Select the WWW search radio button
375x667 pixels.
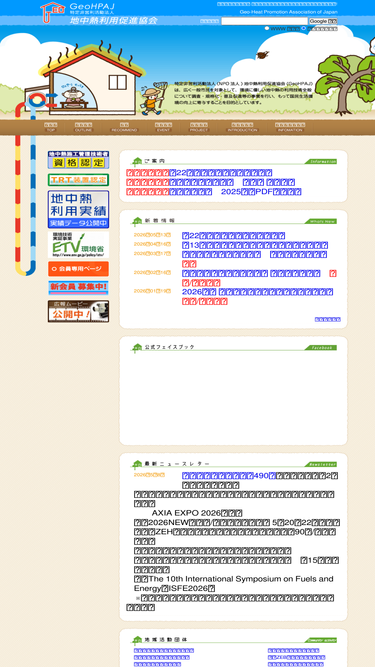pos(267,29)
